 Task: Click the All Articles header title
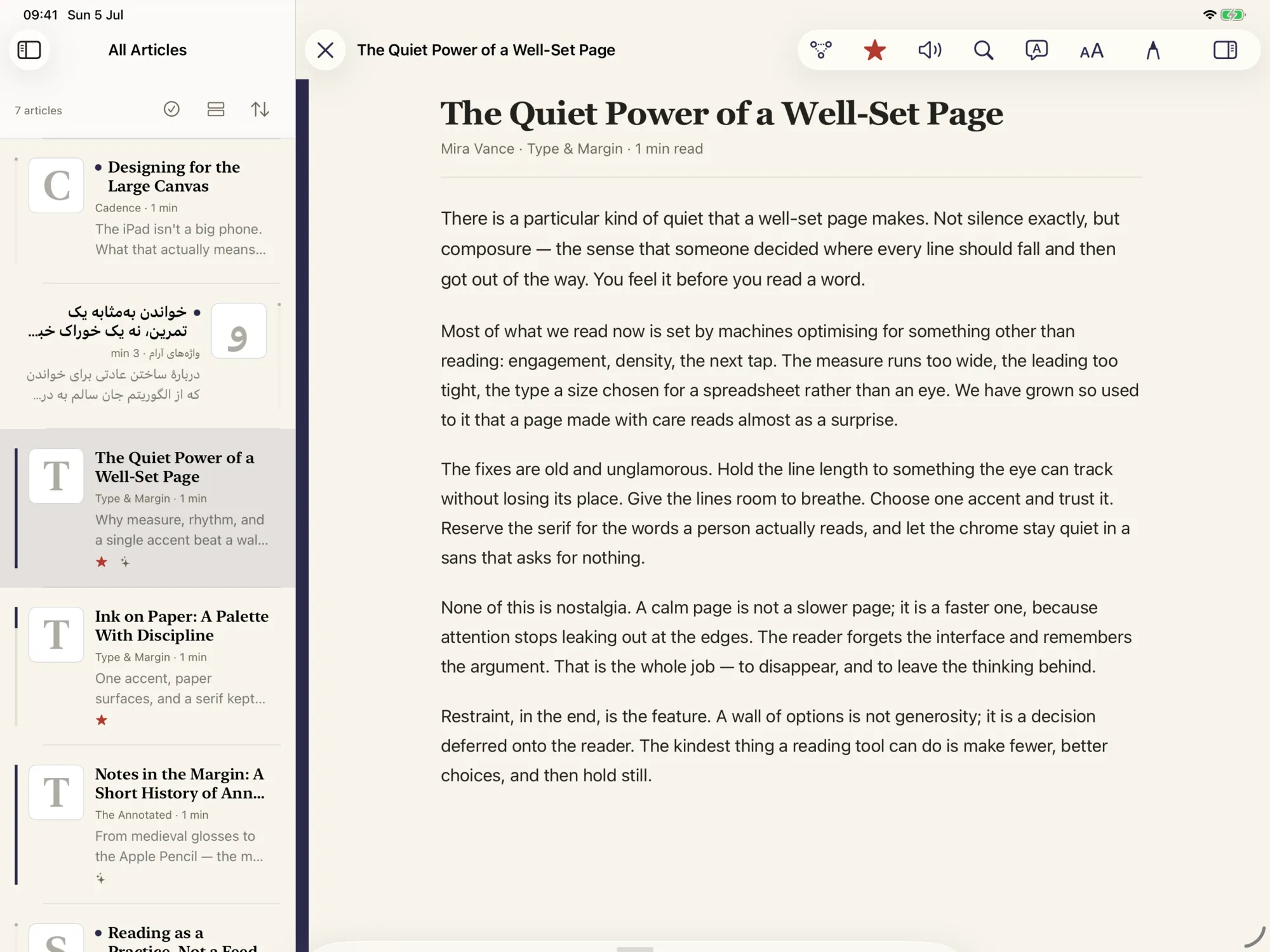(147, 50)
